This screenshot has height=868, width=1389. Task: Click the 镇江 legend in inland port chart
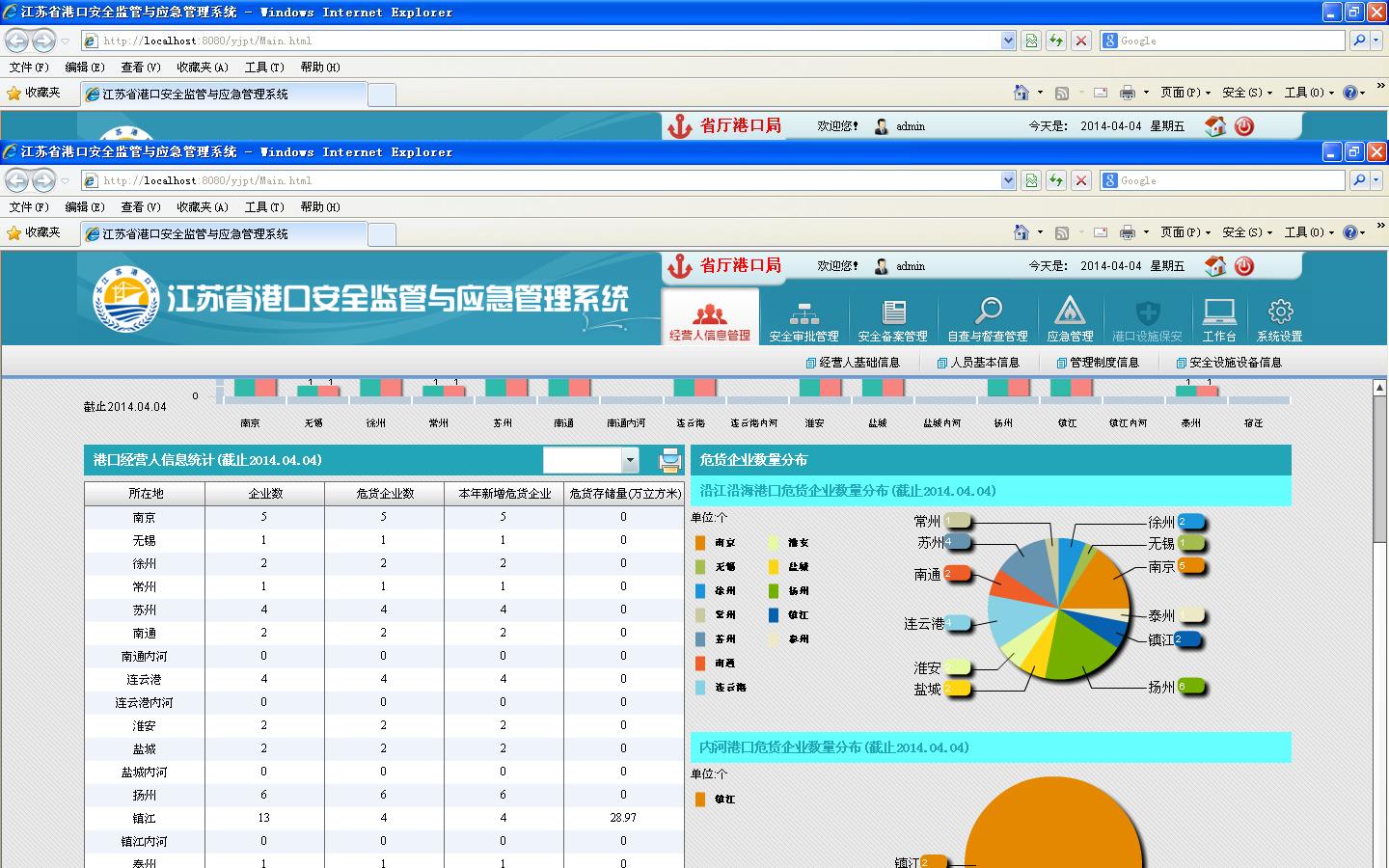point(724,800)
